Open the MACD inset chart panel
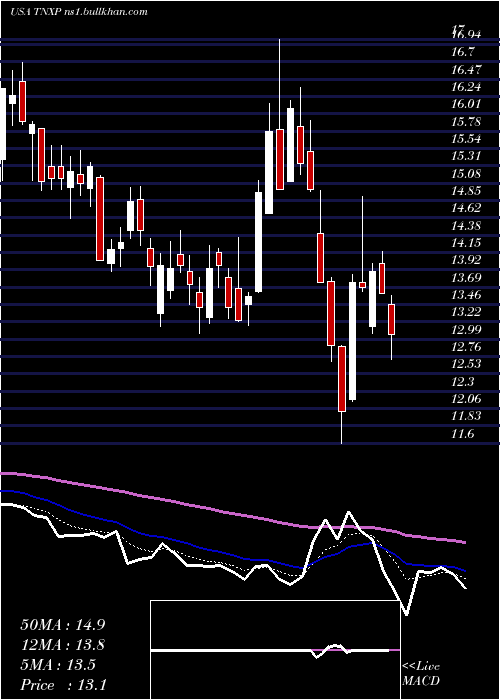Viewport: 500px width, 700px height. 275,650
